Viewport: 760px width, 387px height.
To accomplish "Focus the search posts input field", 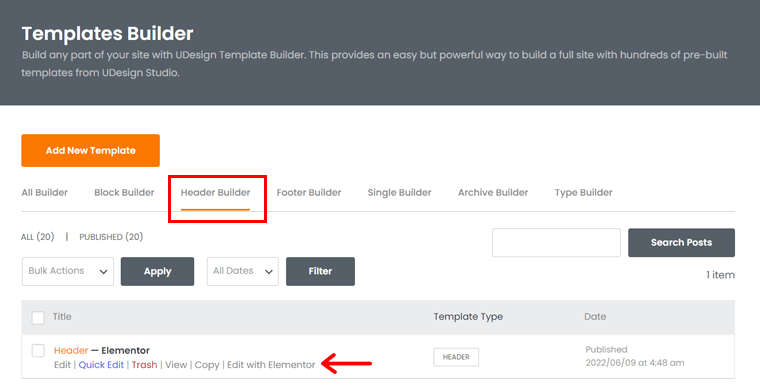I will coord(556,242).
